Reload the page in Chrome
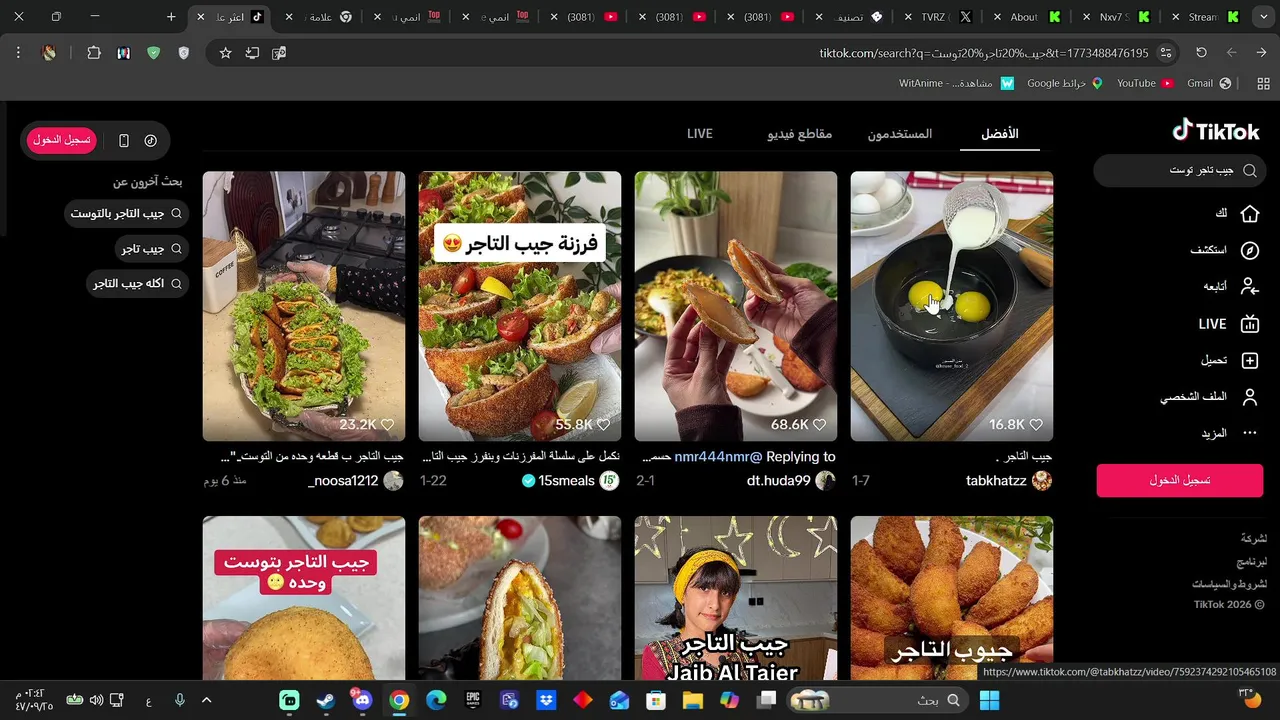This screenshot has height=720, width=1280. (1201, 53)
